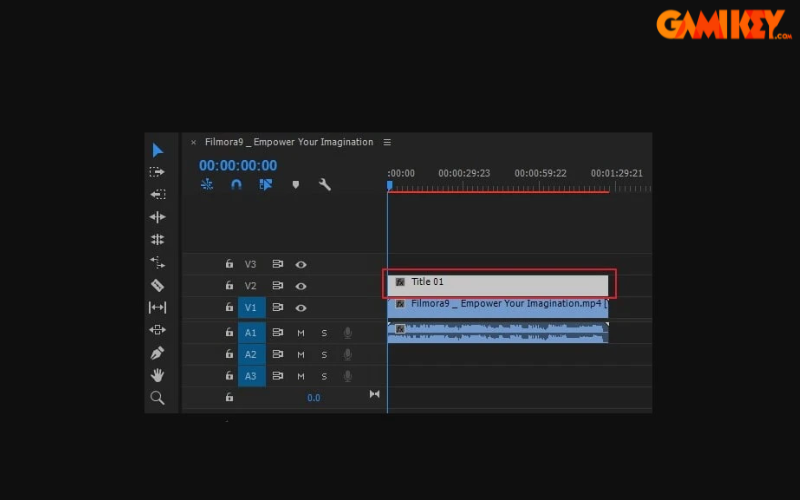Toggle A1 track targeting
This screenshot has width=800, height=500.
[252, 333]
